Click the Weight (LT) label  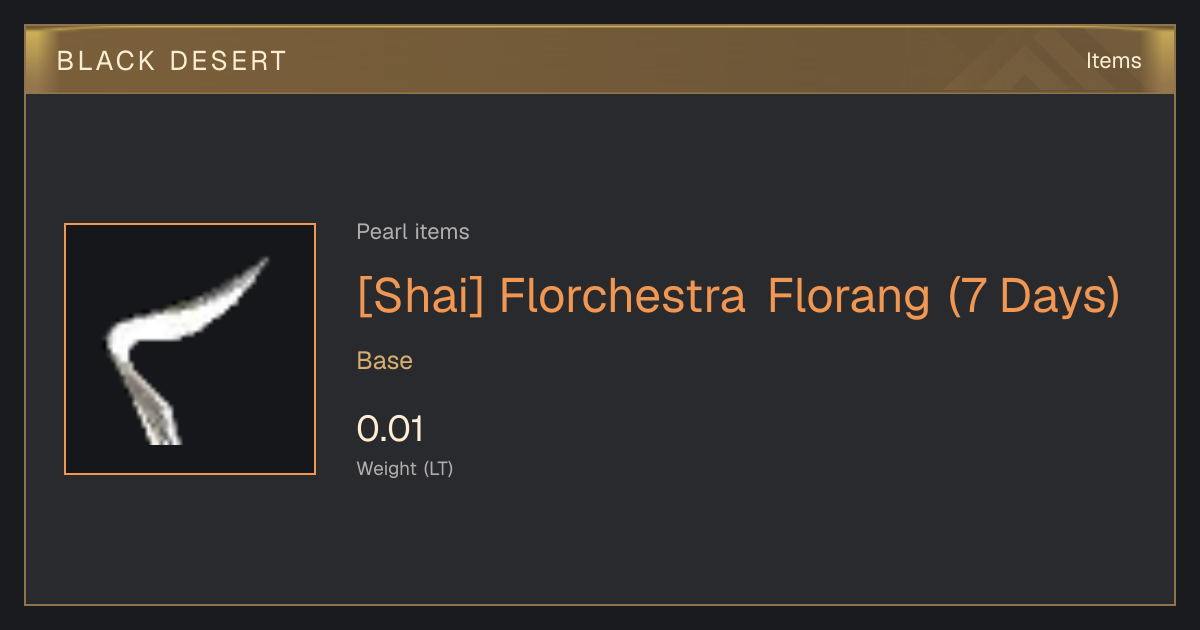click(x=405, y=468)
